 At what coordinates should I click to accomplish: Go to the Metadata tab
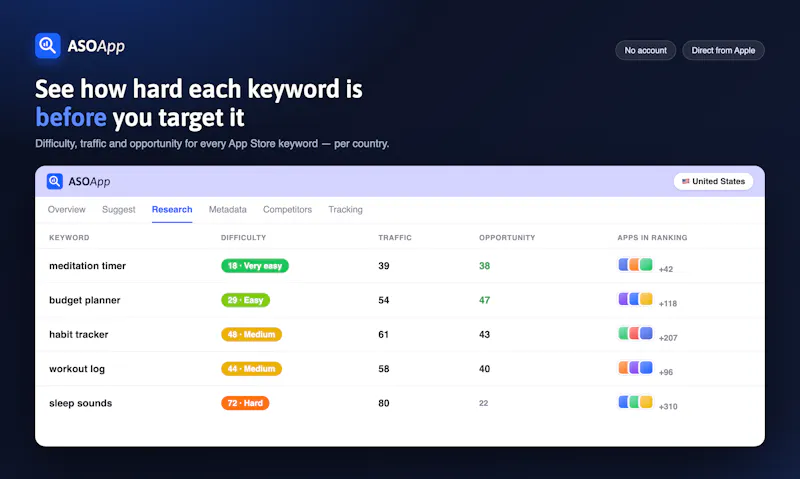[x=228, y=210]
